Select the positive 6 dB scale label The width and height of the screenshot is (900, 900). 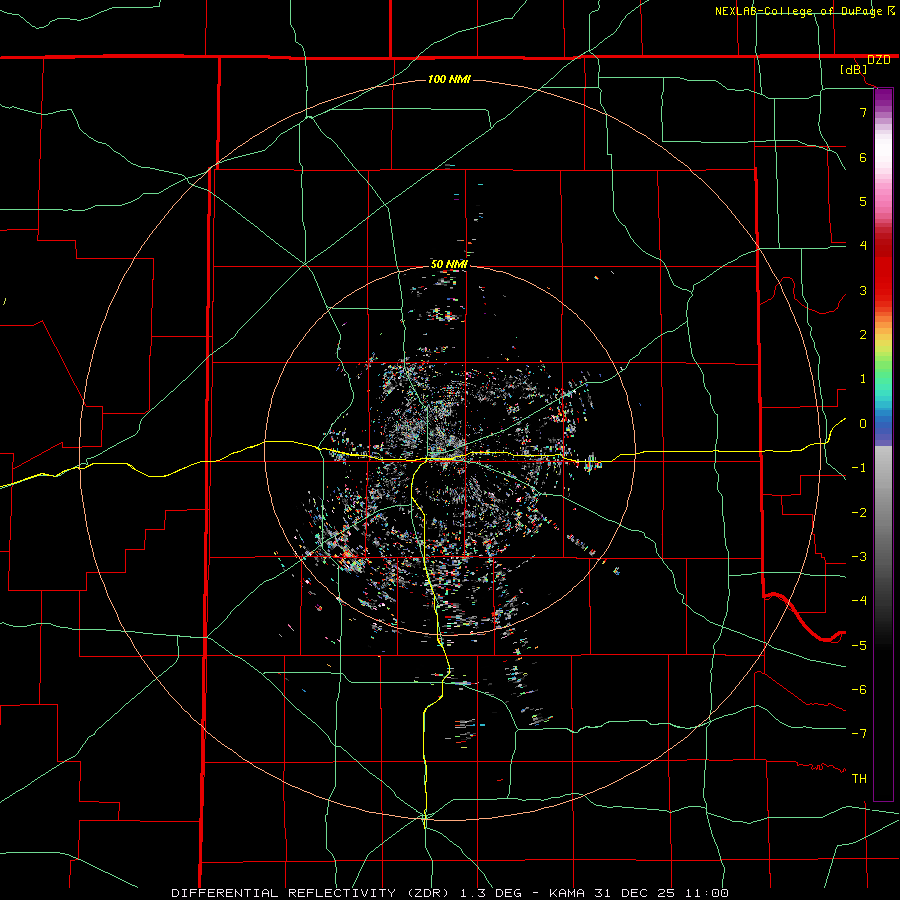click(x=863, y=157)
